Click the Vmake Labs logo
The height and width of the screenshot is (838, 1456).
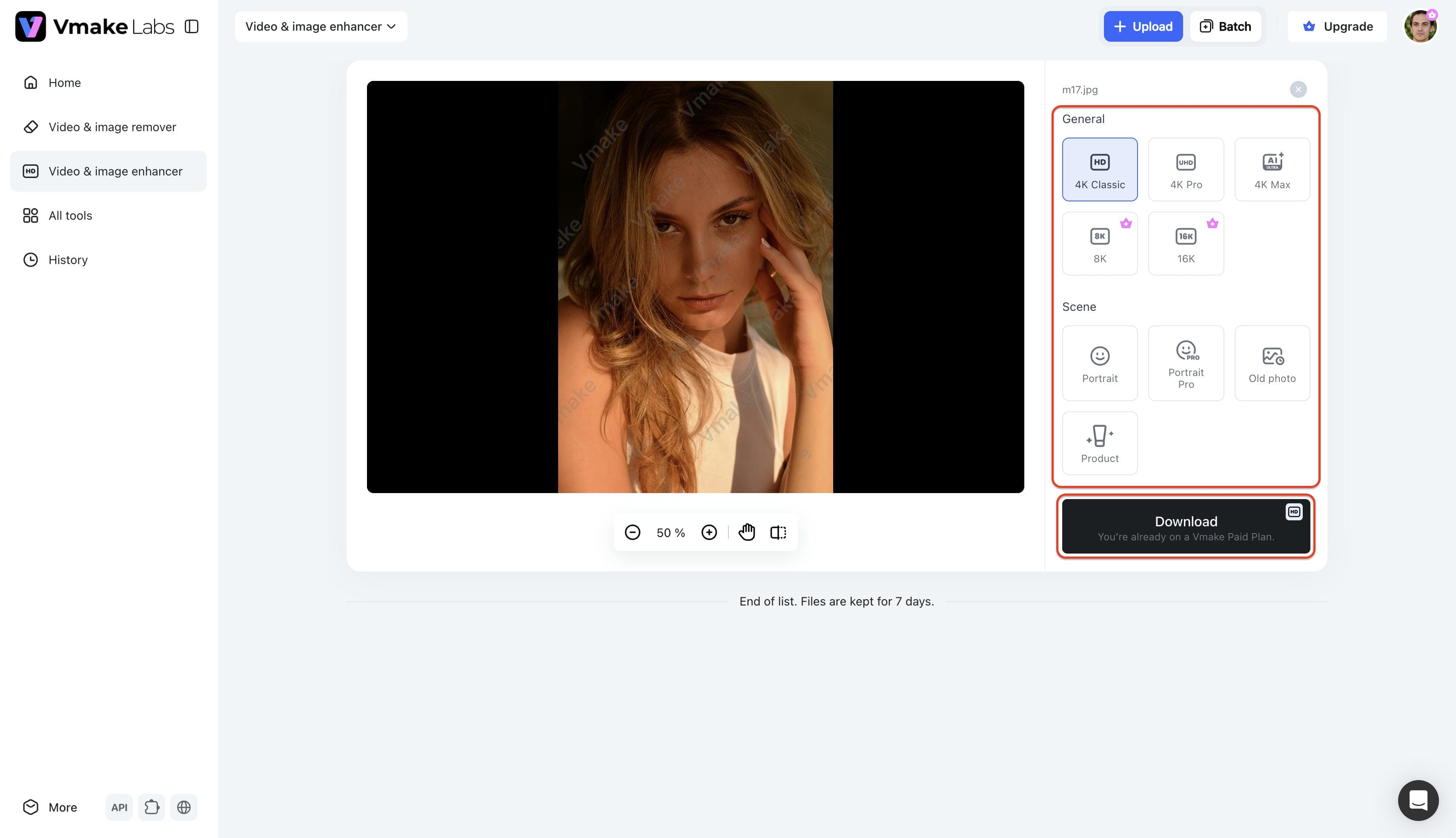coord(95,26)
